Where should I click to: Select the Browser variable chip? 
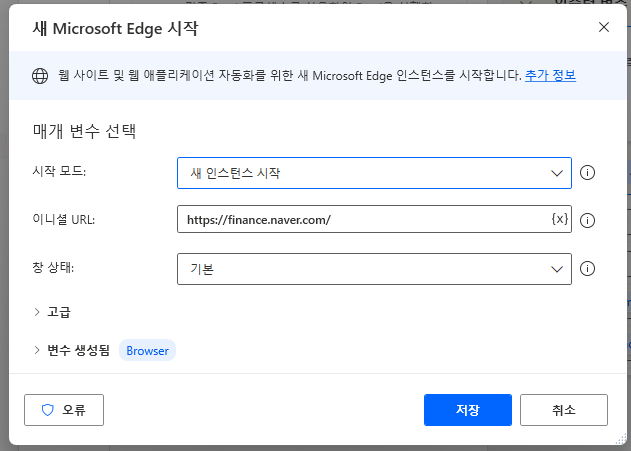point(147,350)
